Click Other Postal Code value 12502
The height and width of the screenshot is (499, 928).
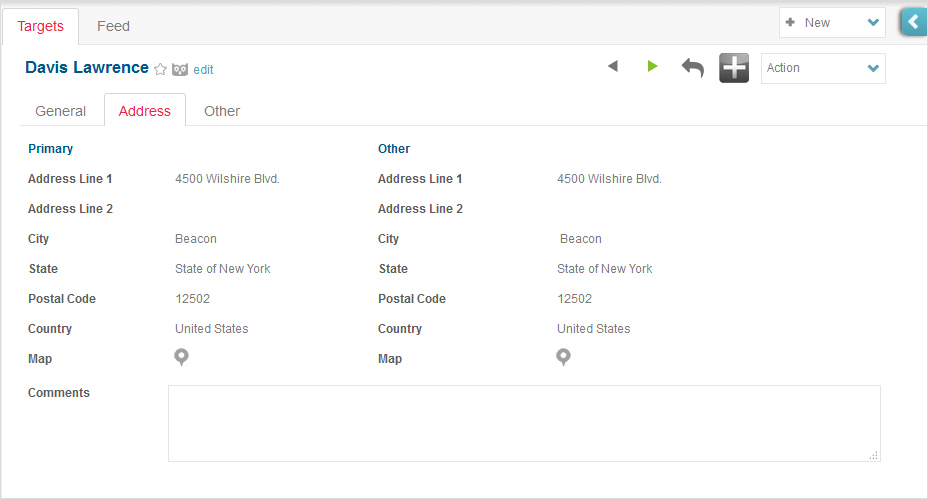click(x=574, y=299)
